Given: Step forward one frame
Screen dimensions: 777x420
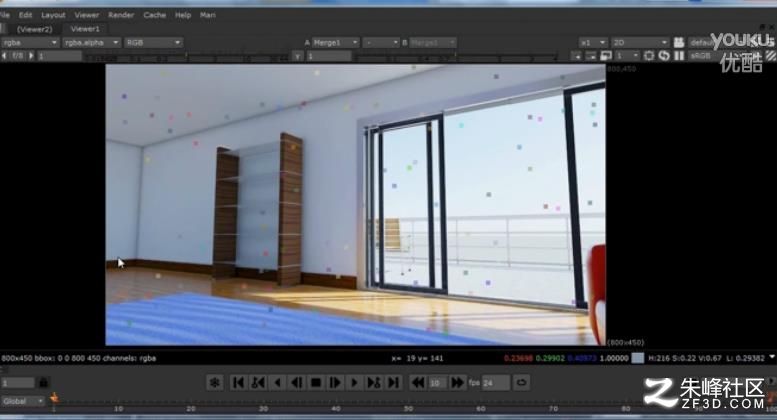Looking at the screenshot, I should 335,382.
